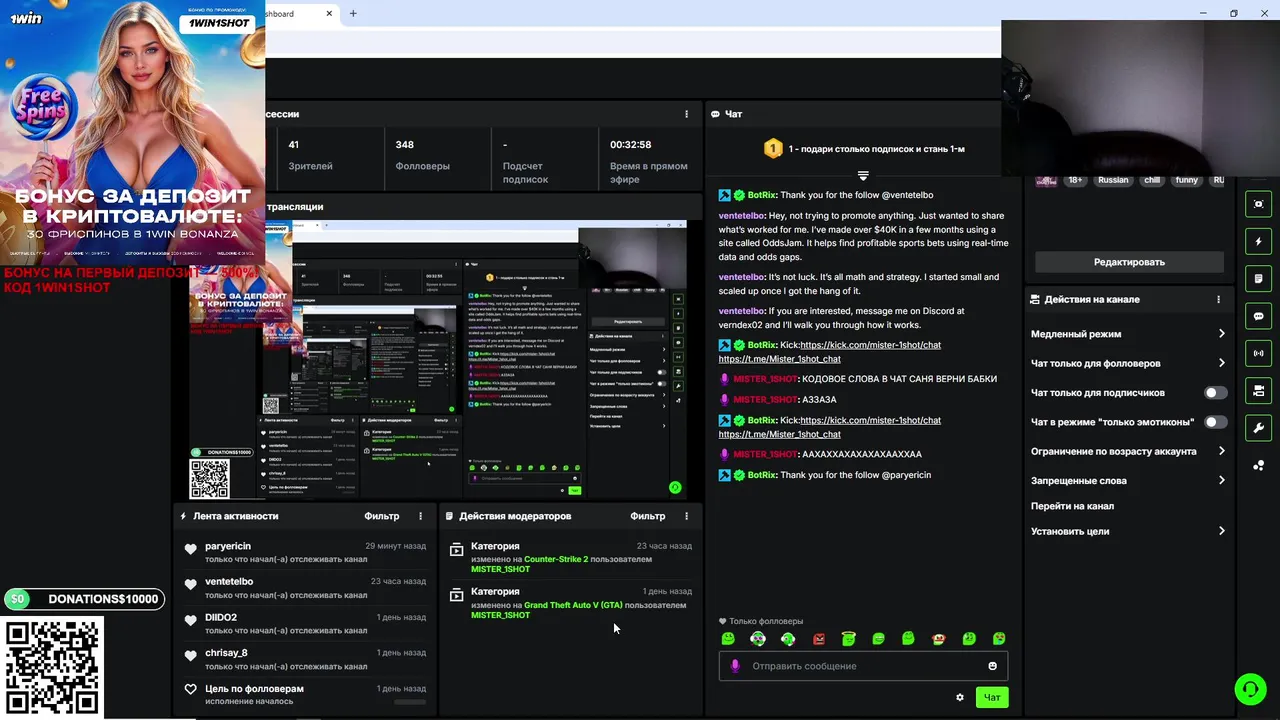Open the session panel three-dot menu
The image size is (1280, 720).
(686, 114)
